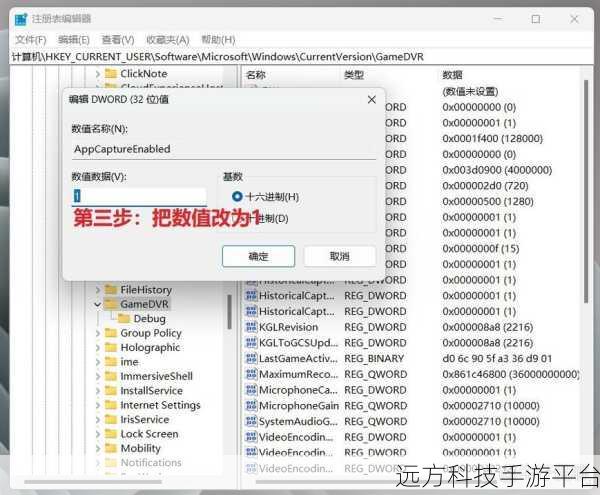Click the values list vertical scrollbar thumb
600x495 pixels.
(x=586, y=191)
